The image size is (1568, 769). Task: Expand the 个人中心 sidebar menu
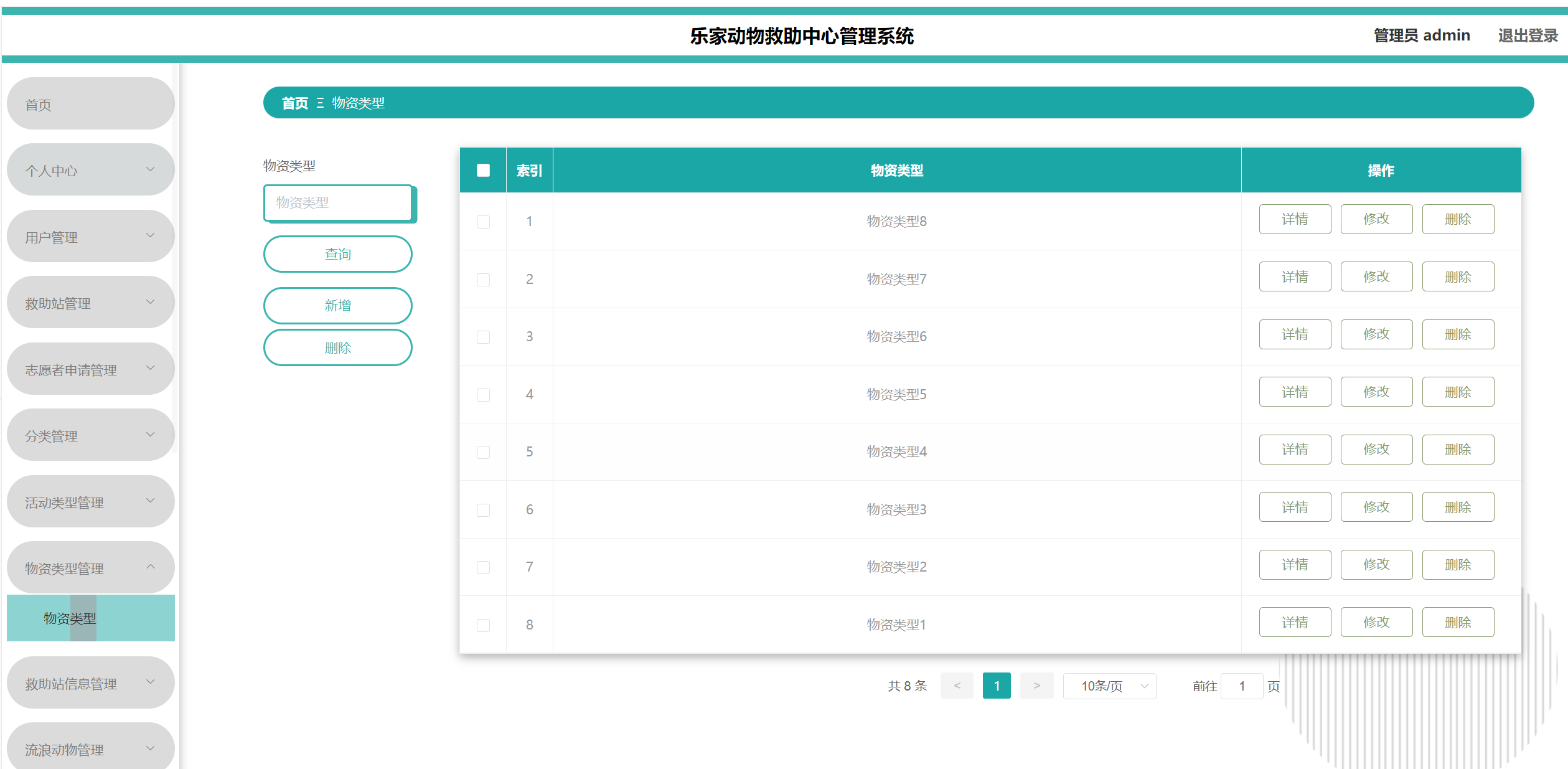(90, 170)
